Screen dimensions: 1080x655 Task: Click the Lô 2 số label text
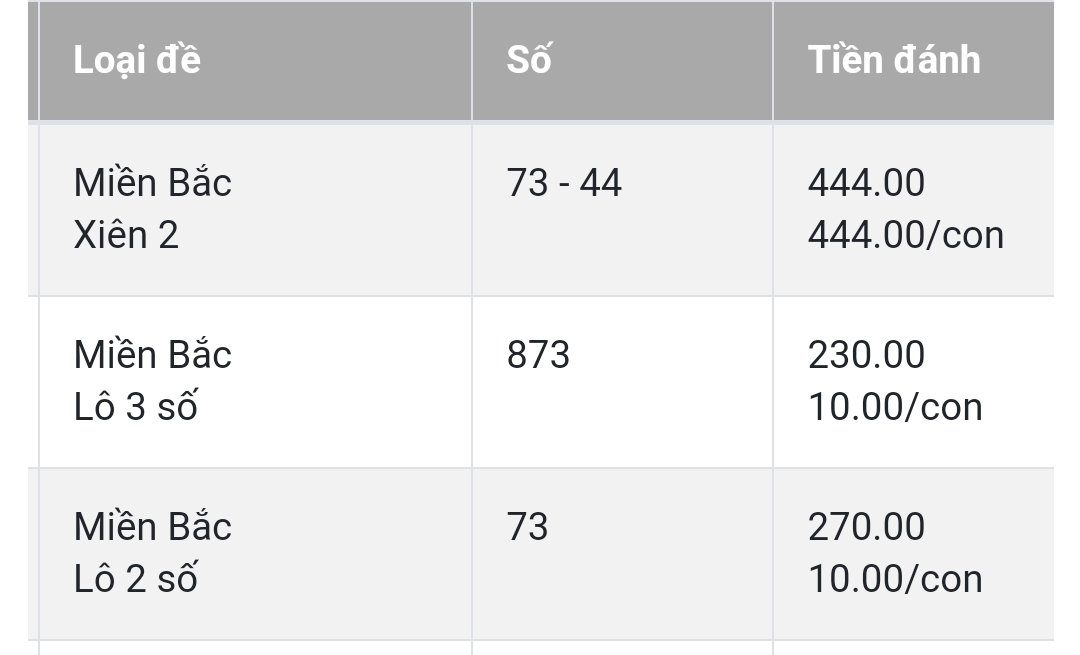click(136, 579)
